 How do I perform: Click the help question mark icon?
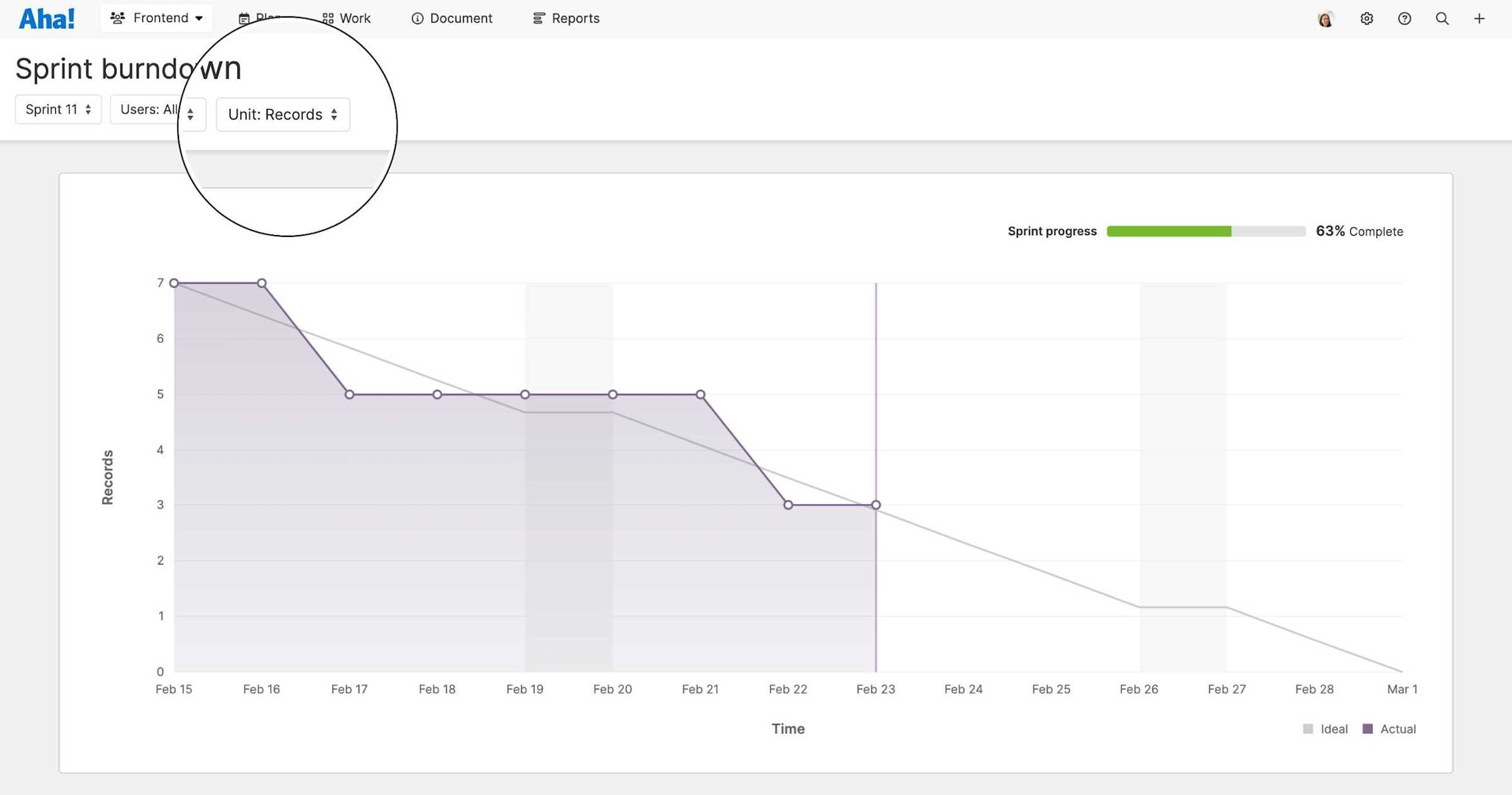tap(1404, 18)
